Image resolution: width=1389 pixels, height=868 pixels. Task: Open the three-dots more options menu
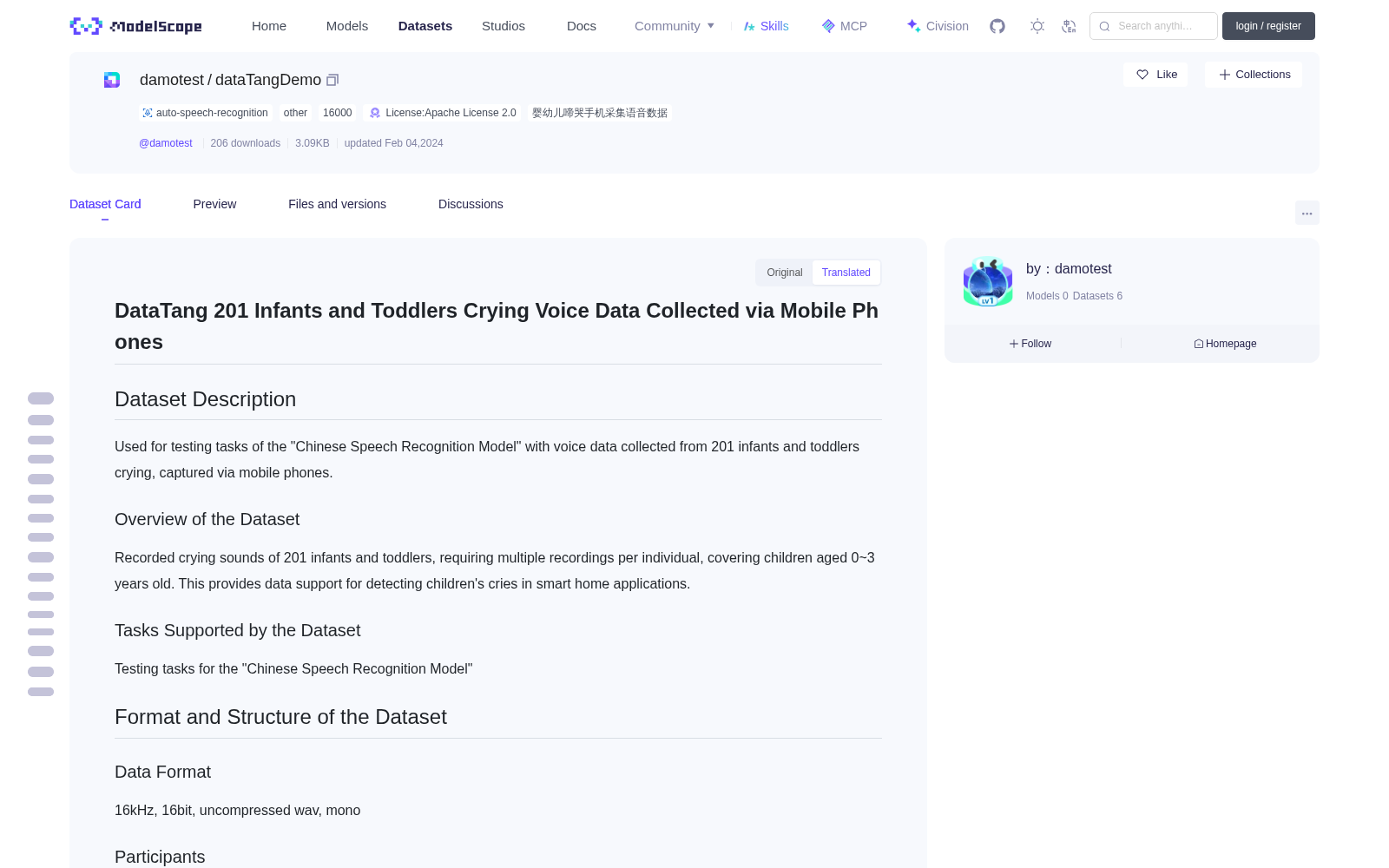[x=1307, y=213]
